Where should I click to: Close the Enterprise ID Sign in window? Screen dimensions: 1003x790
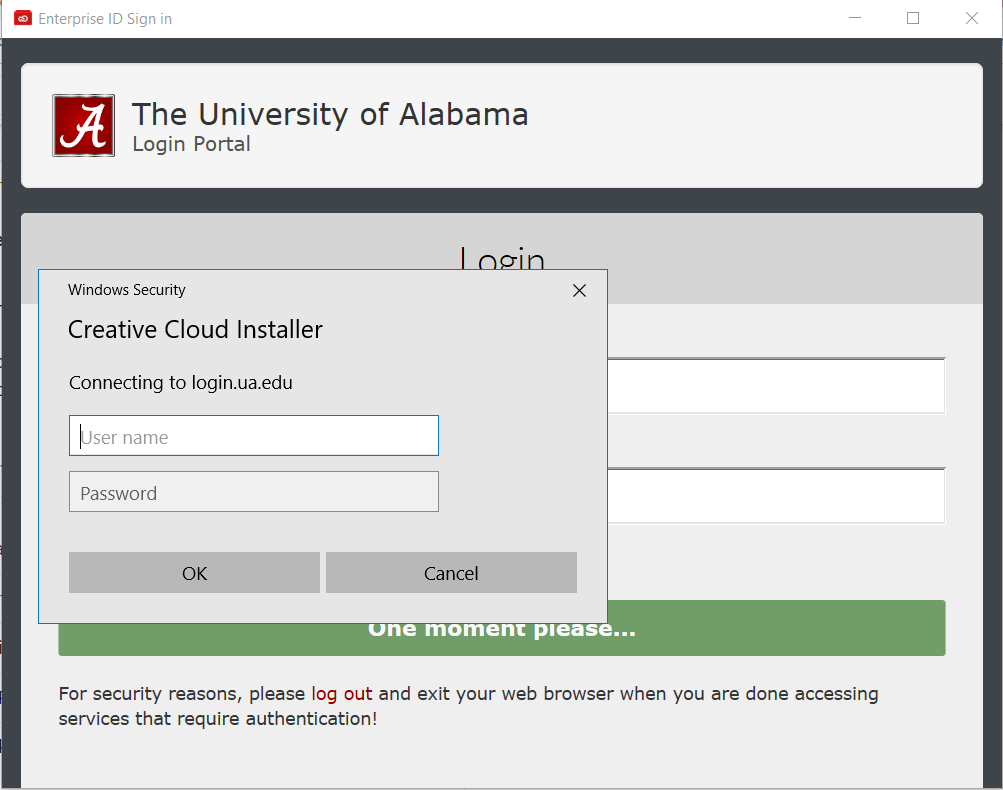click(x=972, y=18)
